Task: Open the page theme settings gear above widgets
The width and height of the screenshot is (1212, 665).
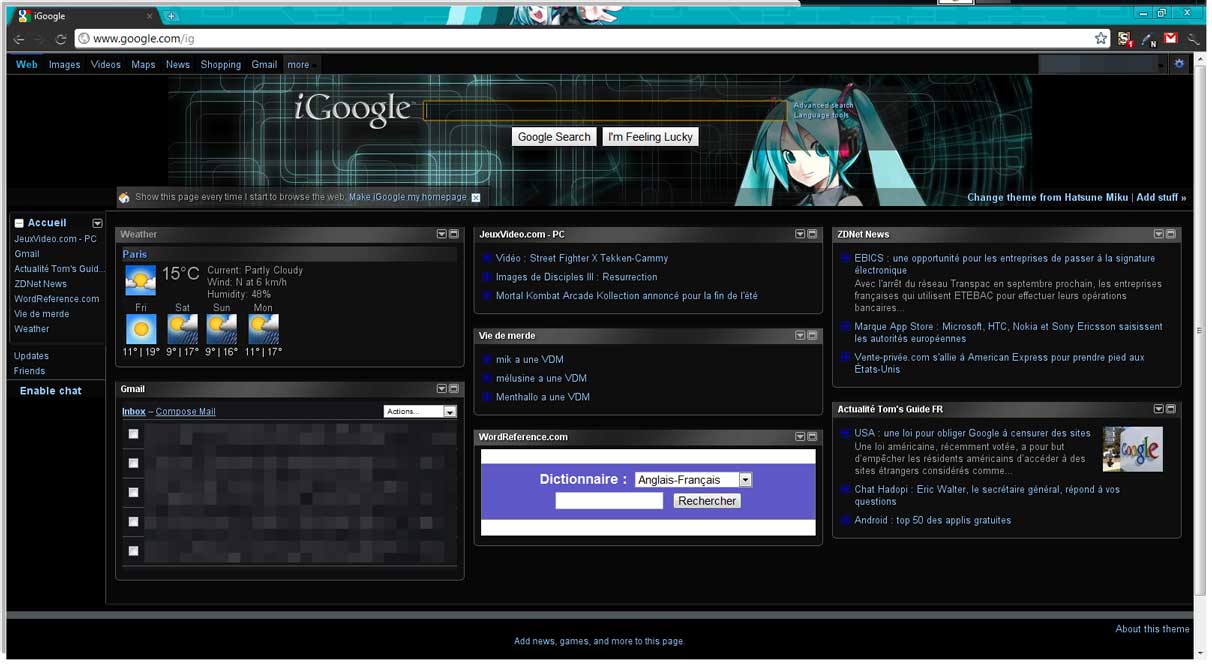Action: [1179, 63]
